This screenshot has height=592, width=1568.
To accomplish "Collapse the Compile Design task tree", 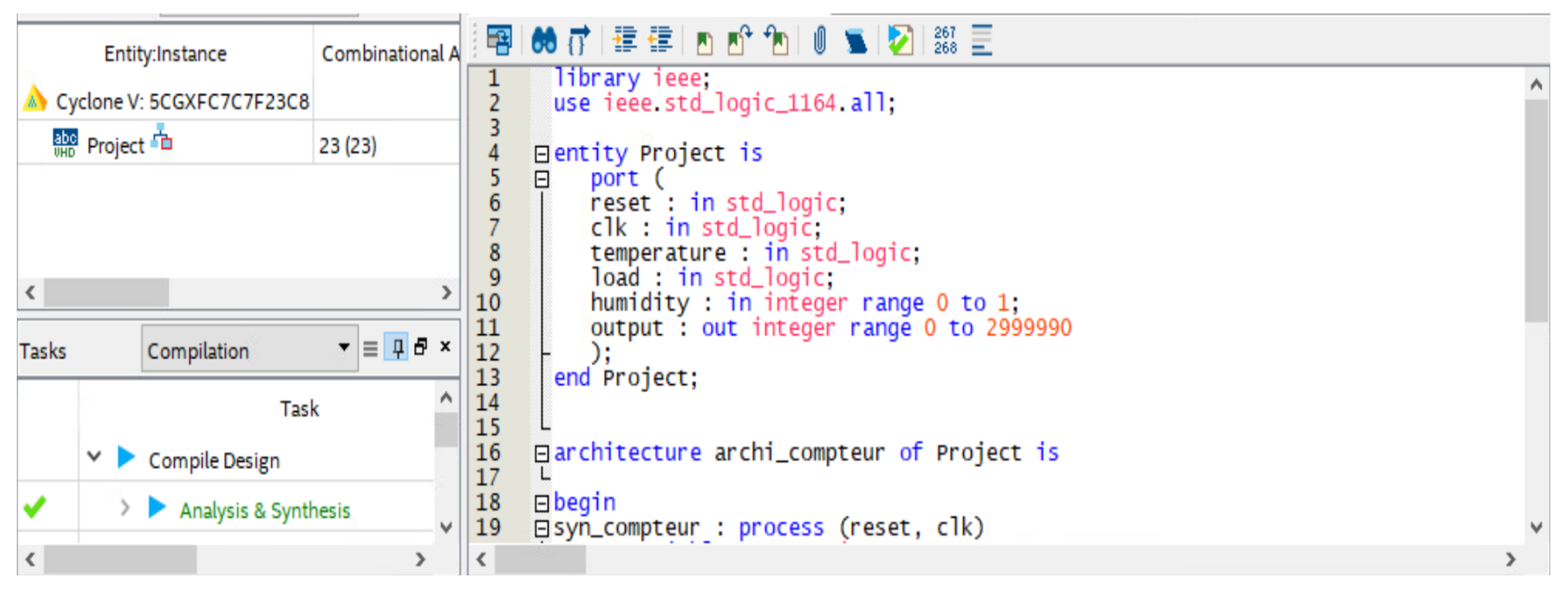I will click(94, 455).
